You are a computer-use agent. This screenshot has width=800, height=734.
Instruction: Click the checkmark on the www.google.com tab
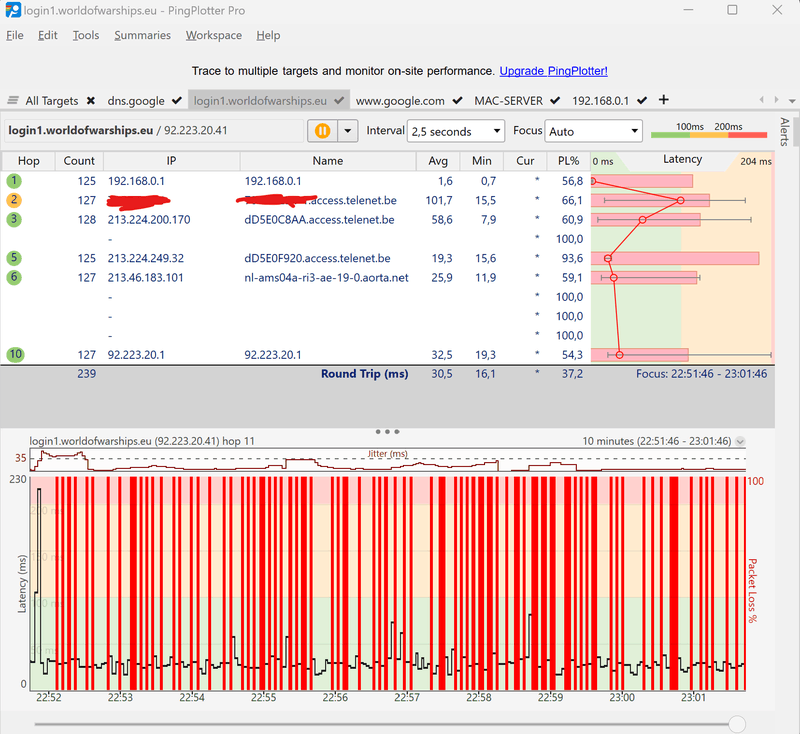pyautogui.click(x=457, y=101)
